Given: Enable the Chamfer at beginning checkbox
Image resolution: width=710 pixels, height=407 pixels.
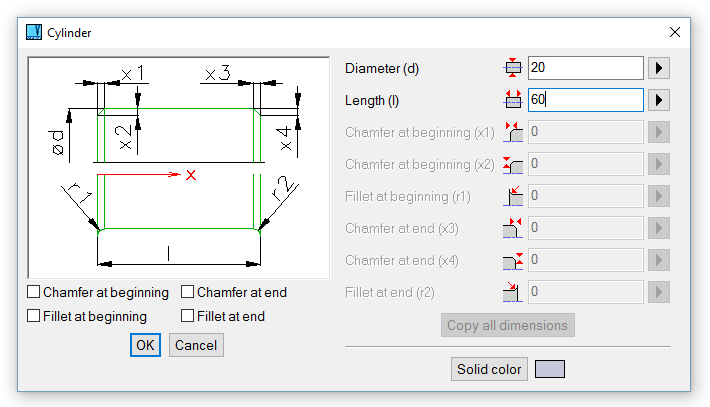Looking at the screenshot, I should 34,292.
